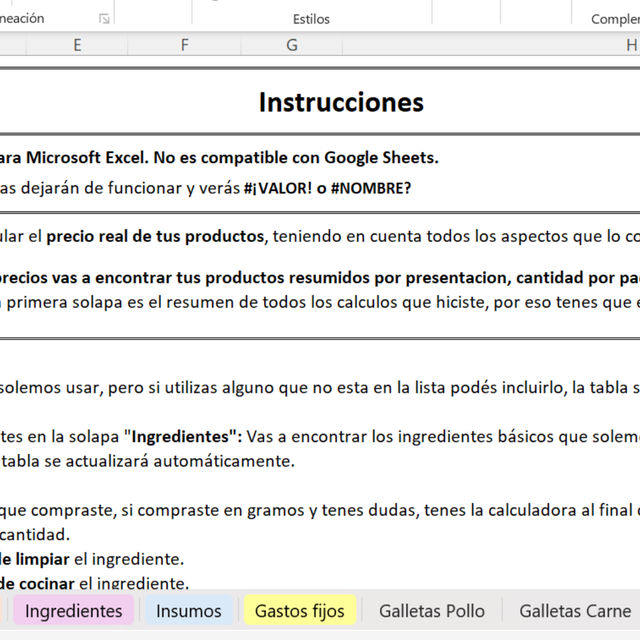Open the Galletas Pollo sheet tab
The image size is (640, 640).
click(x=432, y=611)
